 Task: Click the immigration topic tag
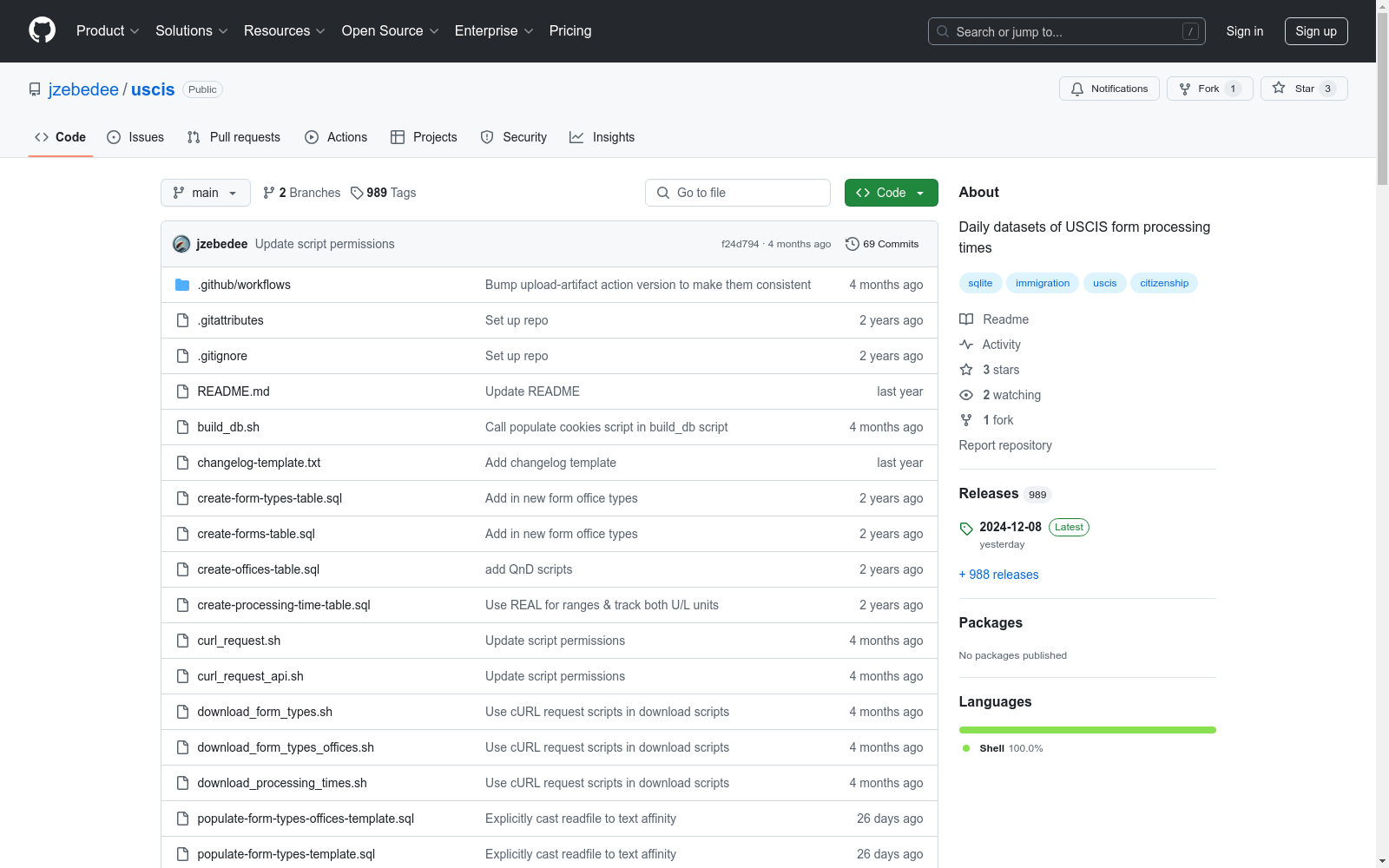pyautogui.click(x=1043, y=283)
